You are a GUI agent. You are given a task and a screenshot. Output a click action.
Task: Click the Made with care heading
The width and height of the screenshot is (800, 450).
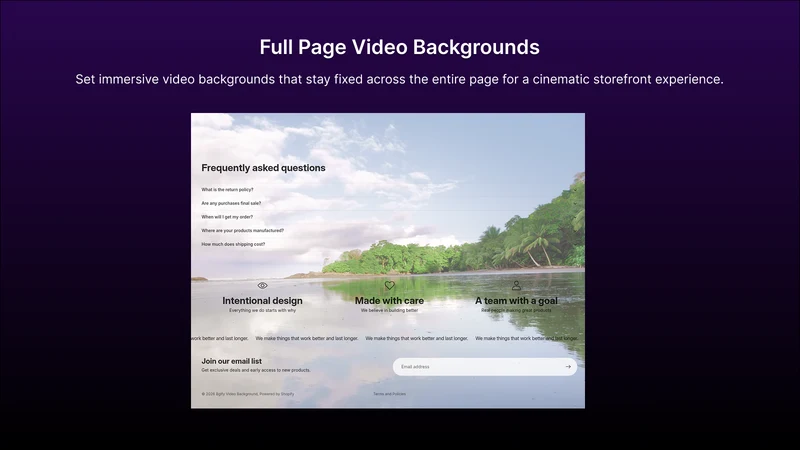click(x=389, y=301)
